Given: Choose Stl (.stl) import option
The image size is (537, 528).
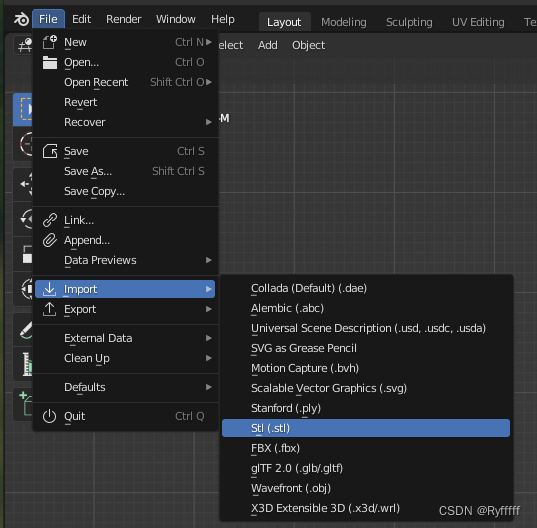Looking at the screenshot, I should pyautogui.click(x=366, y=428).
